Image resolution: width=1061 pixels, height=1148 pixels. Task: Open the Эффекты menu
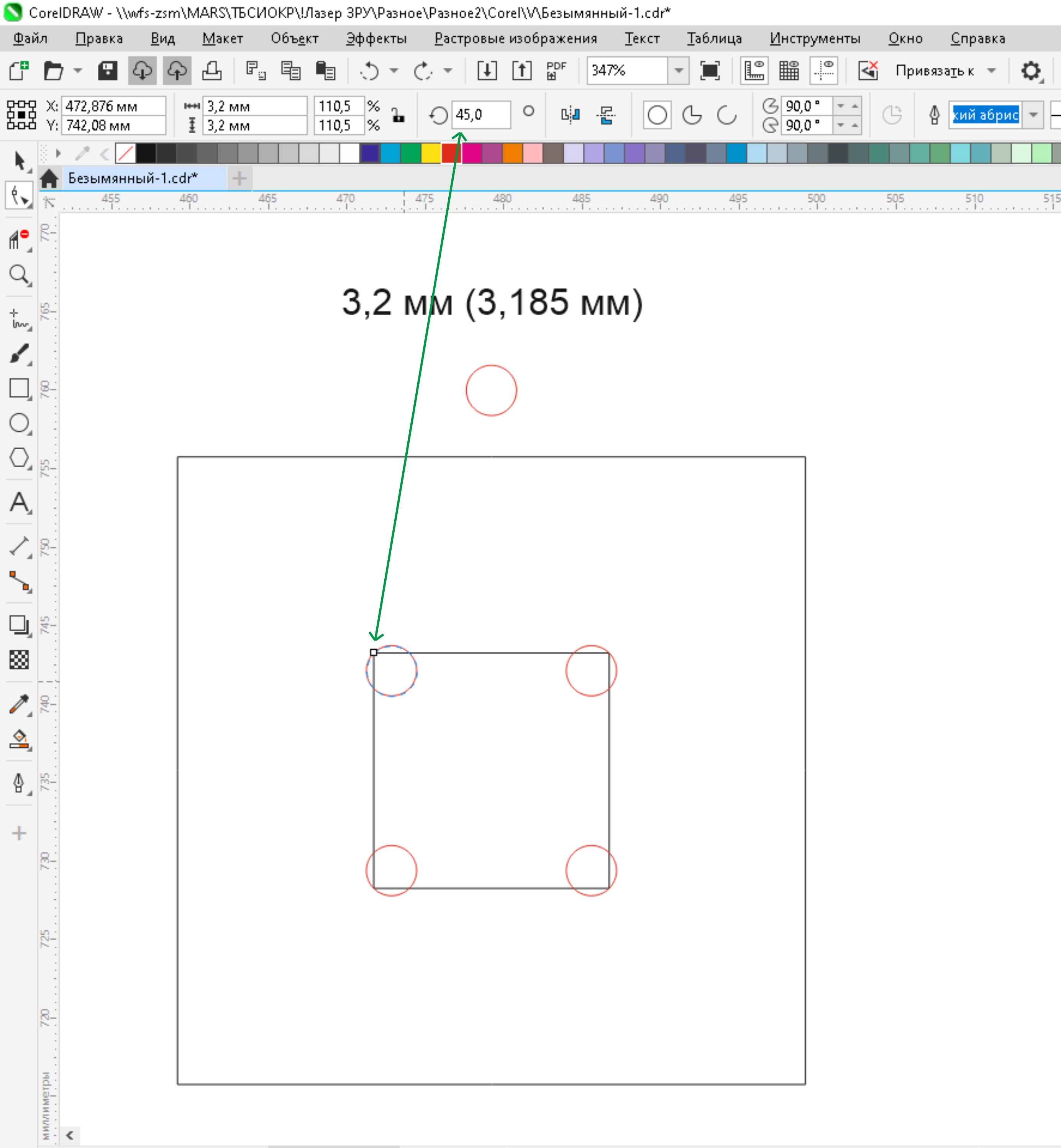376,38
